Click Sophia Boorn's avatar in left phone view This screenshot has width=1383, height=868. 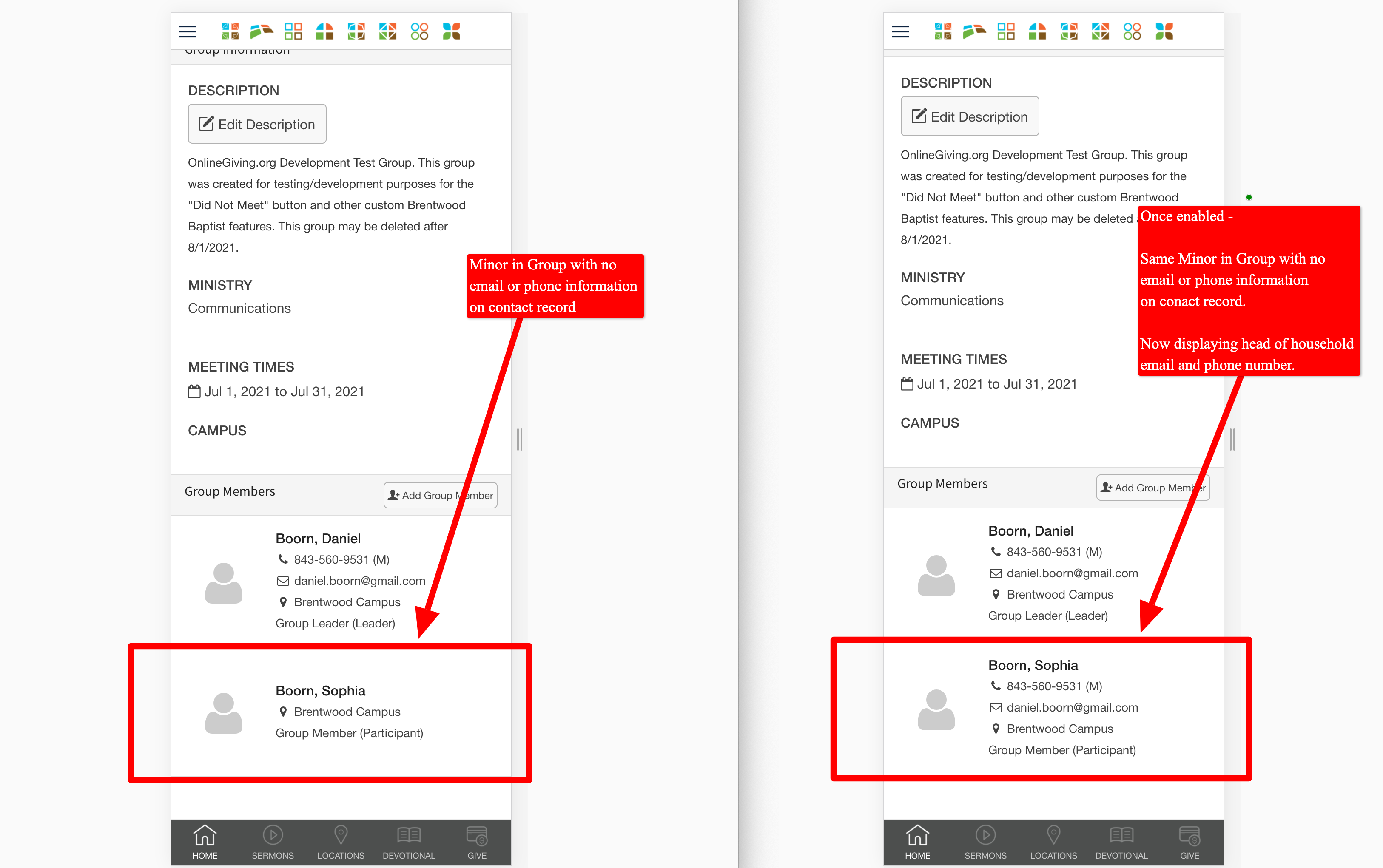click(223, 712)
